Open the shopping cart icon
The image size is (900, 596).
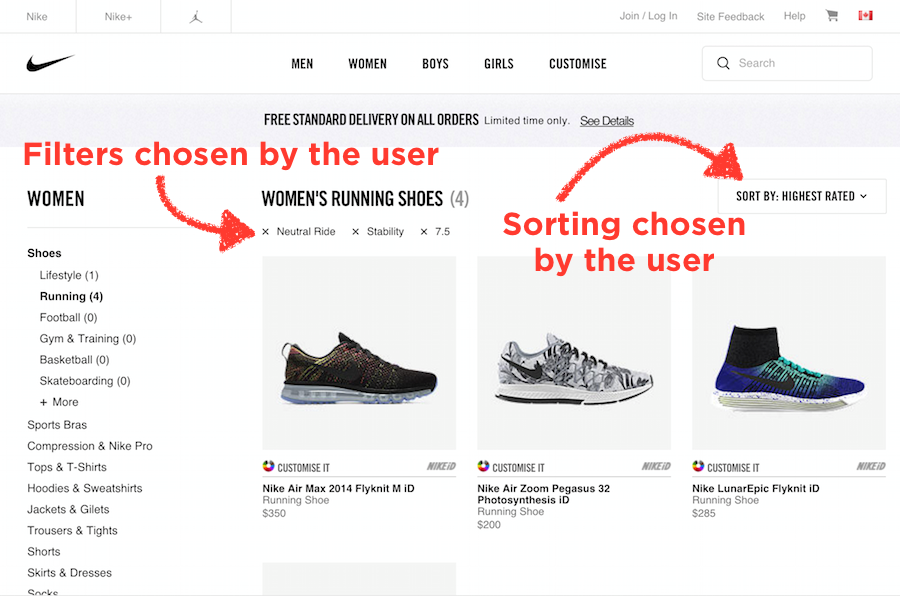(832, 16)
